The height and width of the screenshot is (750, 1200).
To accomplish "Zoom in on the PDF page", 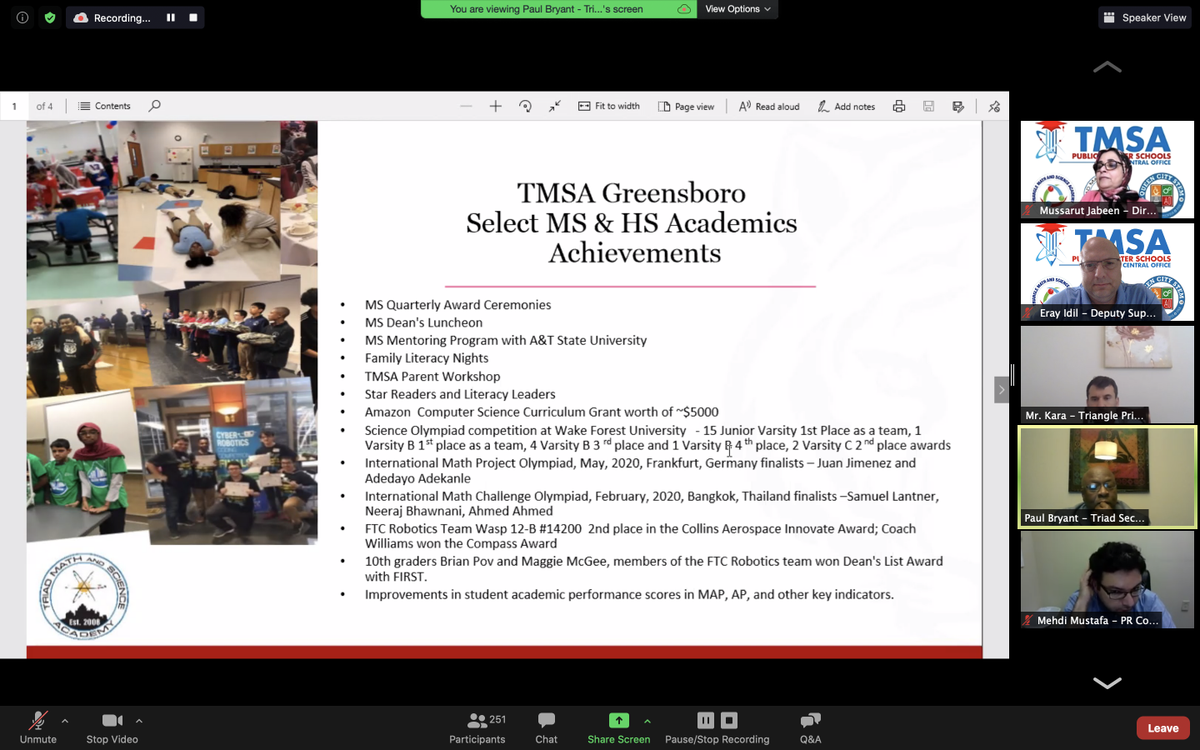I will pyautogui.click(x=495, y=105).
